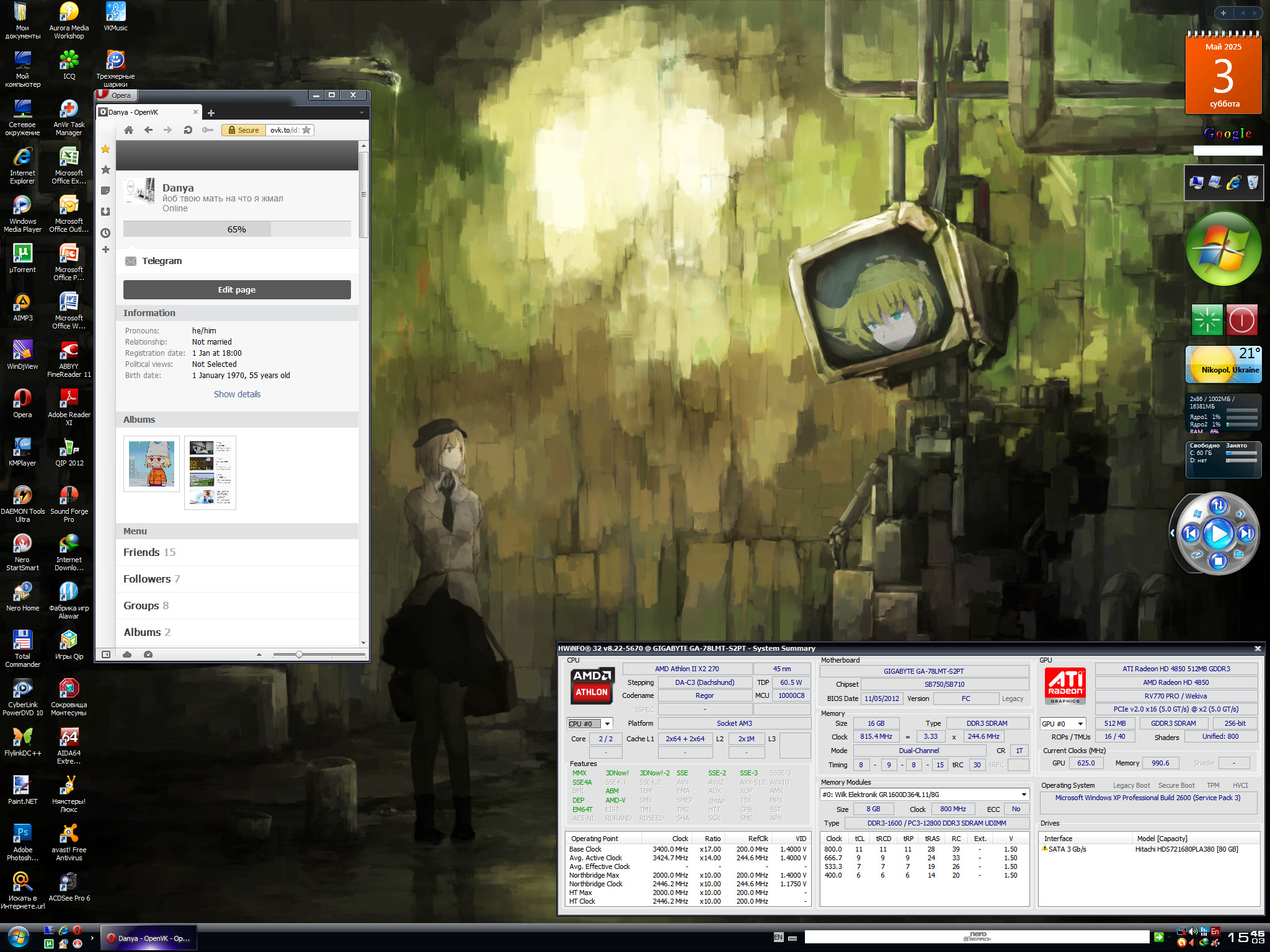1270x952 pixels.
Task: Adjust the Opera zoom slider
Action: click(x=299, y=654)
